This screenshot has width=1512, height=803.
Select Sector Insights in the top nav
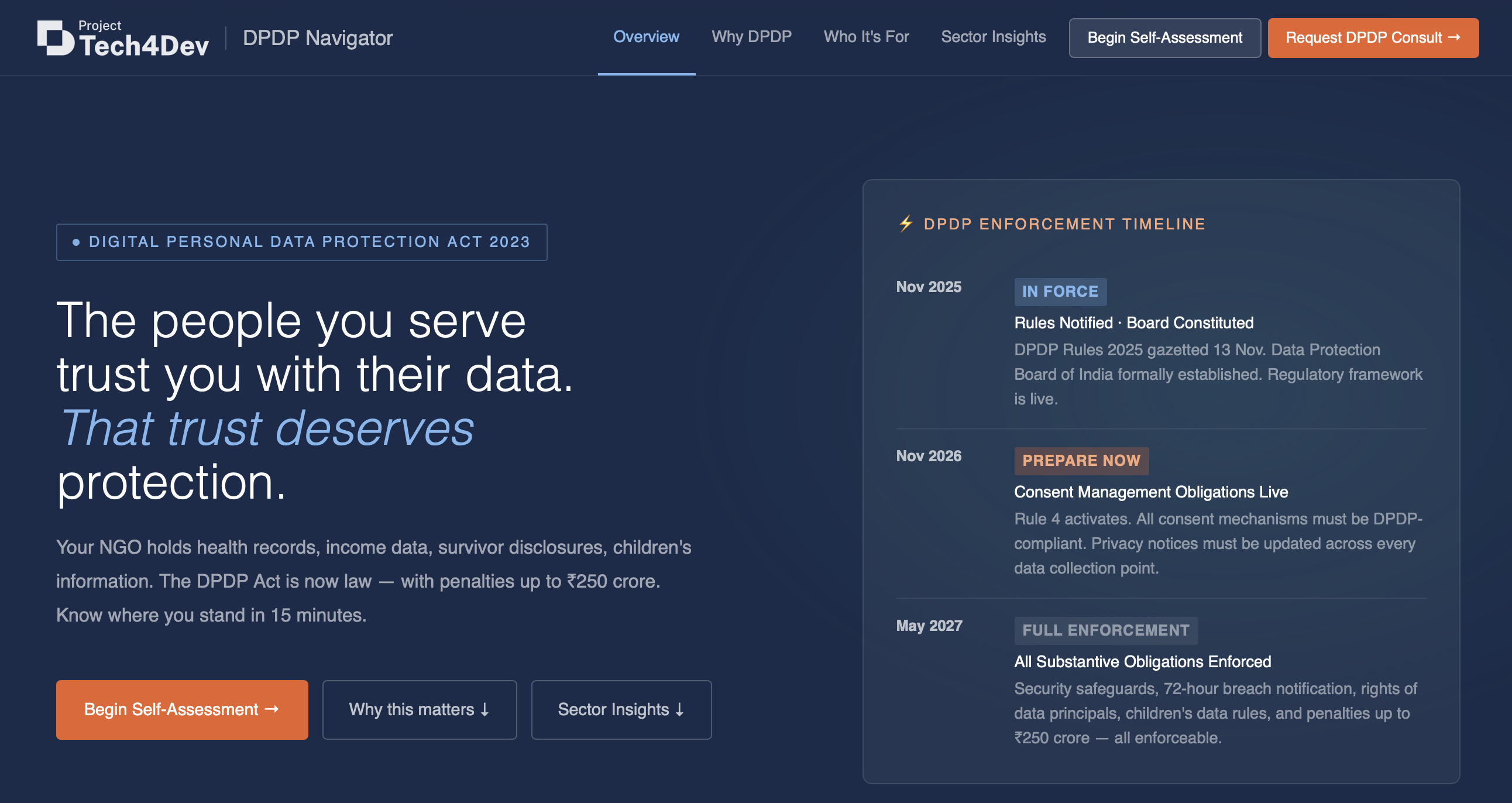click(993, 37)
